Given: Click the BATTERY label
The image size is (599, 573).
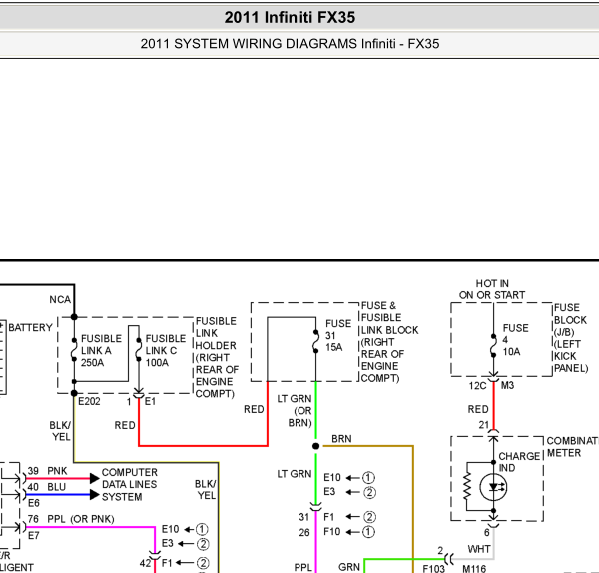Looking at the screenshot, I should pyautogui.click(x=30, y=327).
